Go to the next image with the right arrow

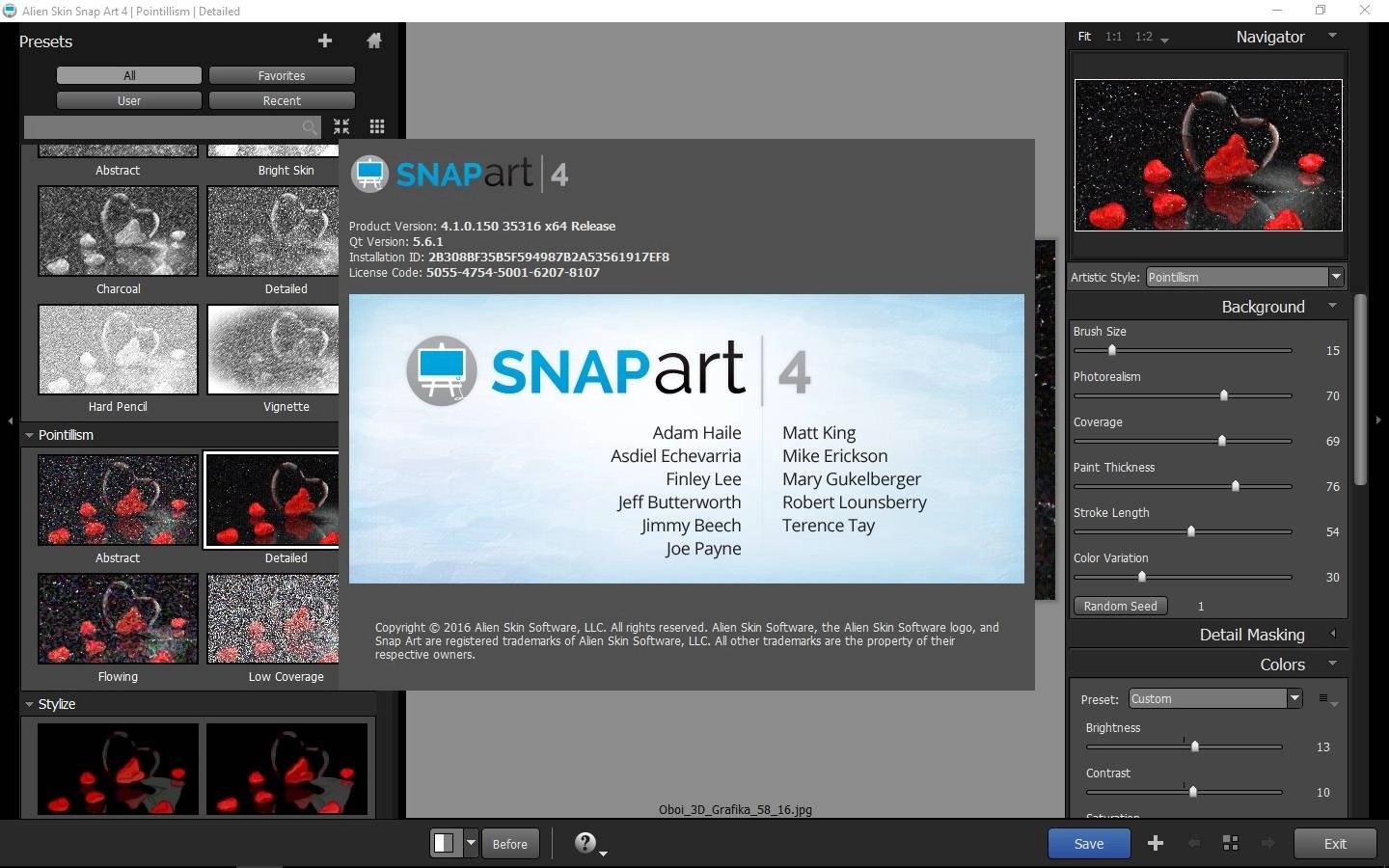tap(1268, 843)
